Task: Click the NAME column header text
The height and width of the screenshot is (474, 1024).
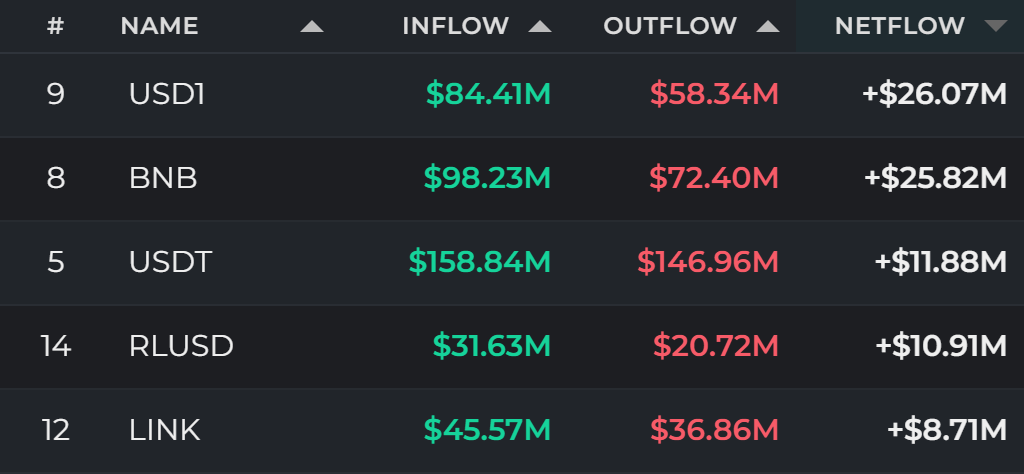Action: (x=159, y=26)
